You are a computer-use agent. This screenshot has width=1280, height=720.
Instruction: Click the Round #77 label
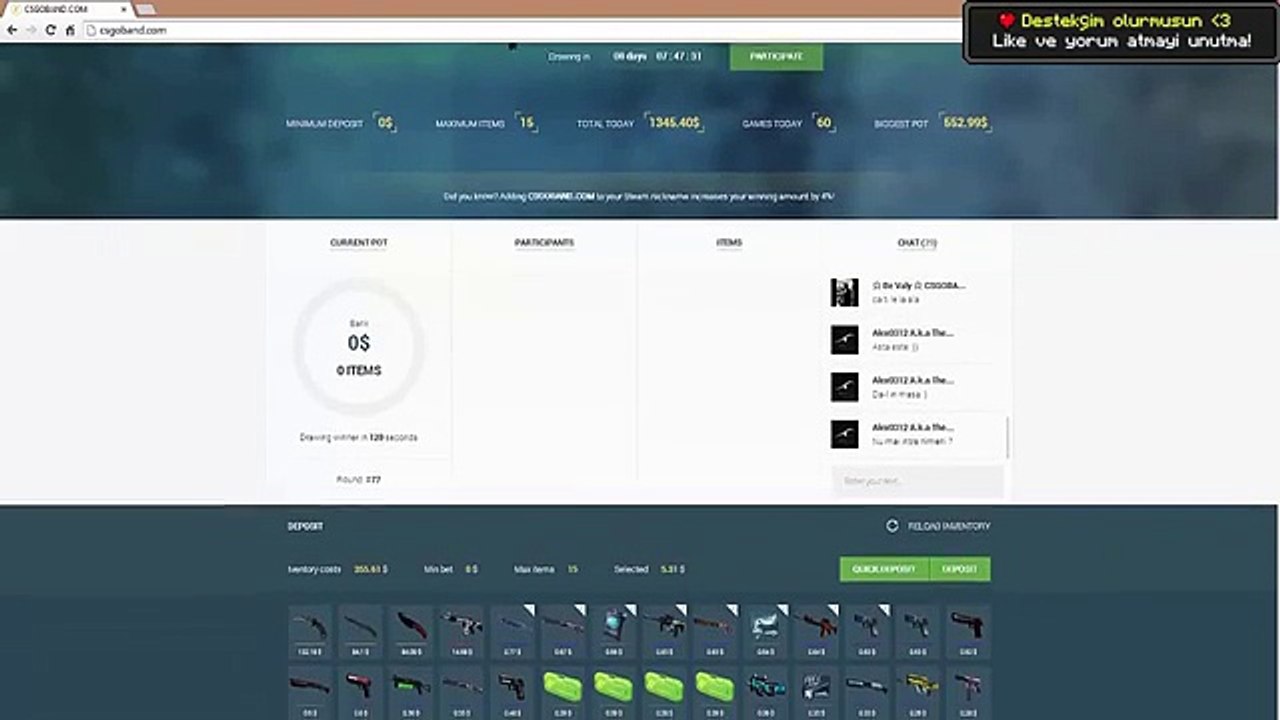(x=359, y=480)
